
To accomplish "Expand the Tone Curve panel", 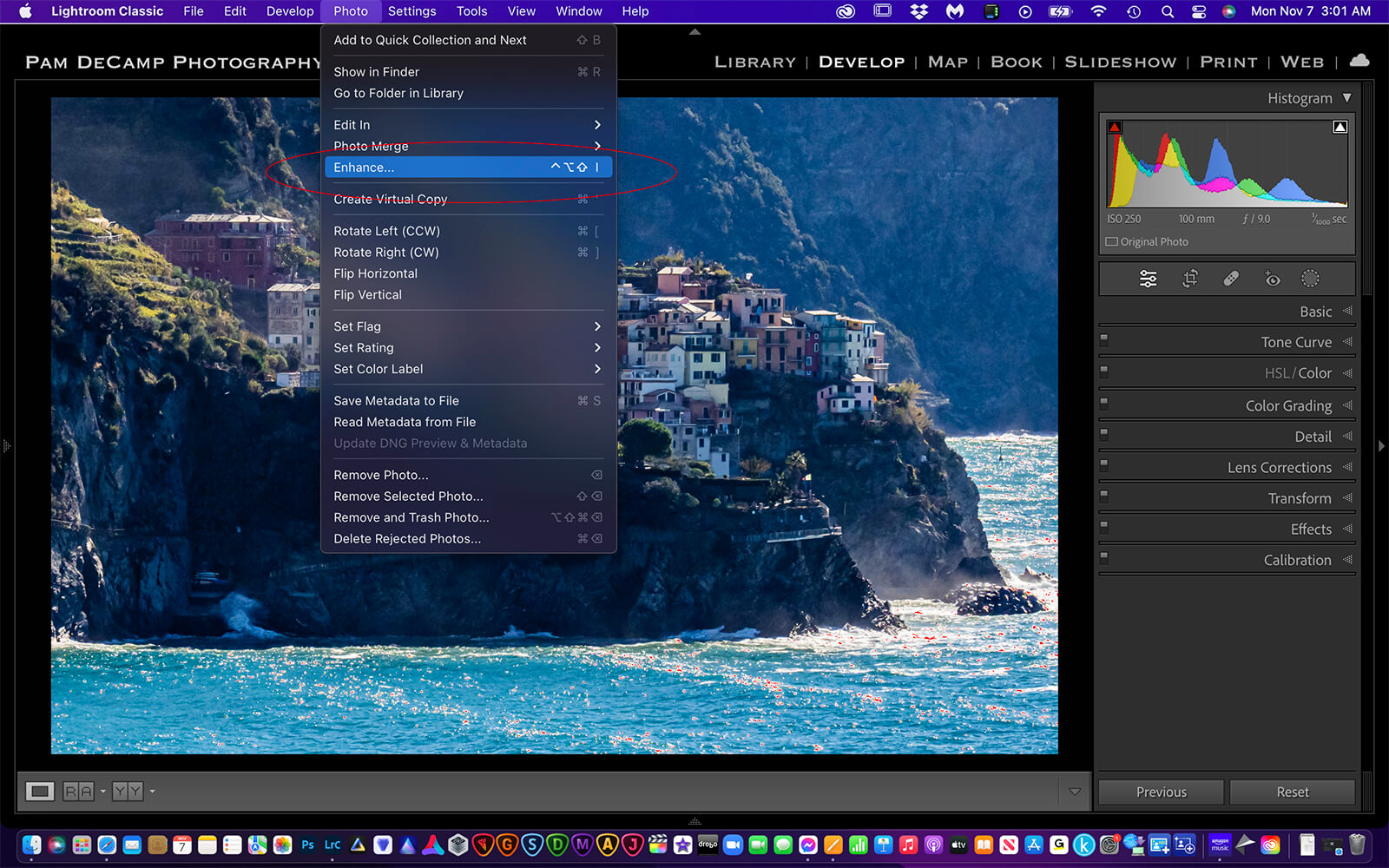I will click(x=1295, y=342).
